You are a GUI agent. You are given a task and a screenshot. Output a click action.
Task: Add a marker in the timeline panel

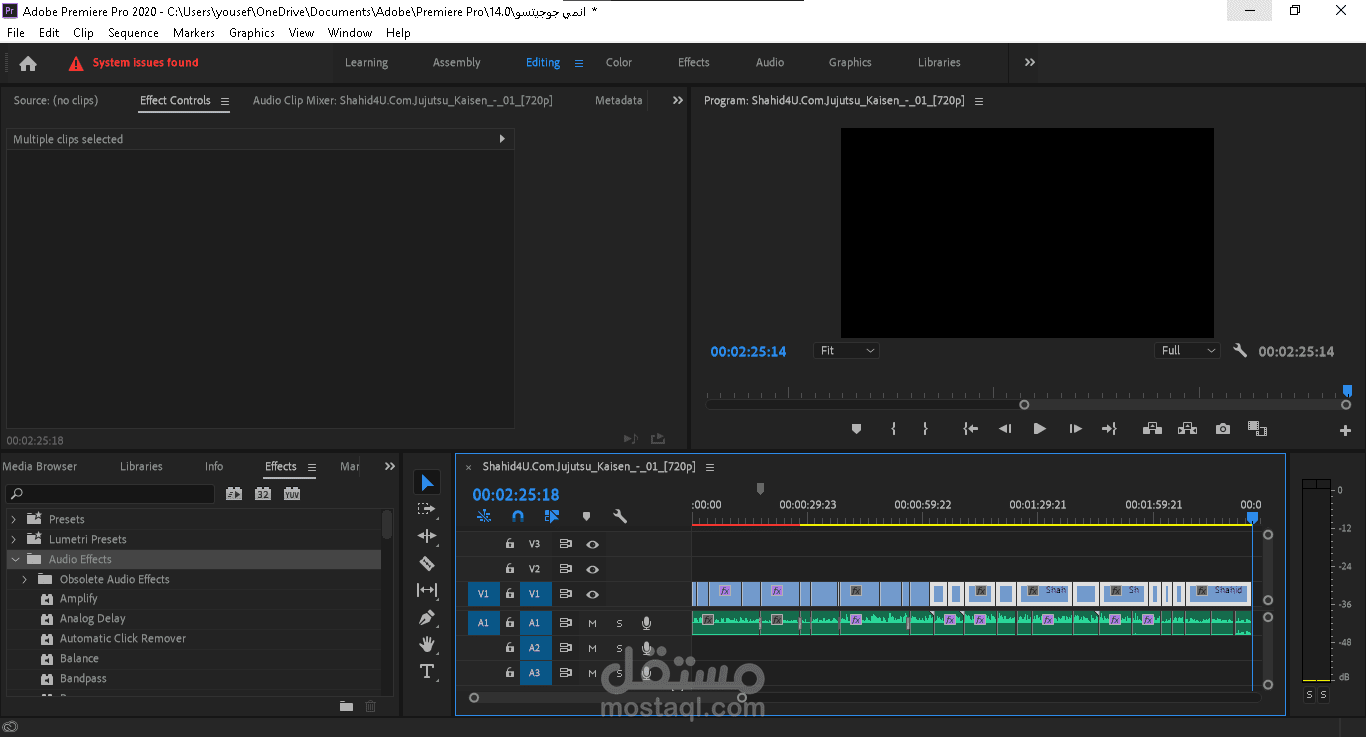click(586, 516)
